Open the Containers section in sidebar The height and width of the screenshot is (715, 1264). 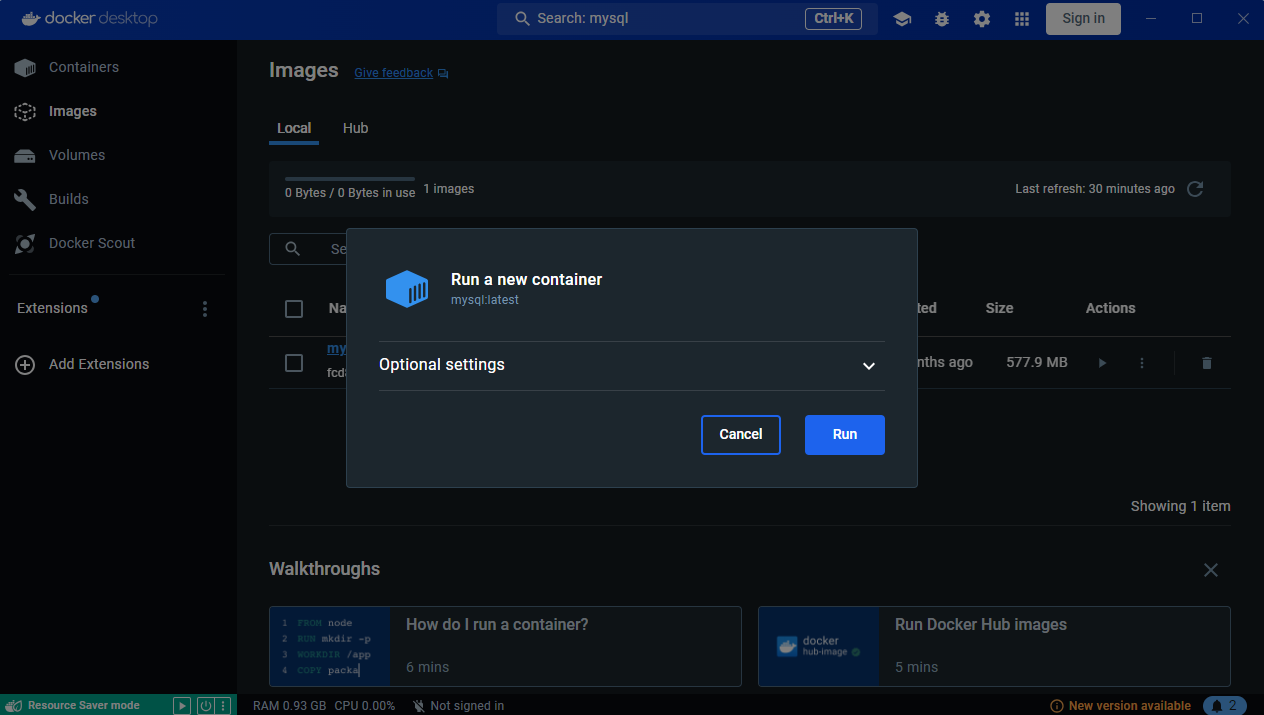(66, 67)
